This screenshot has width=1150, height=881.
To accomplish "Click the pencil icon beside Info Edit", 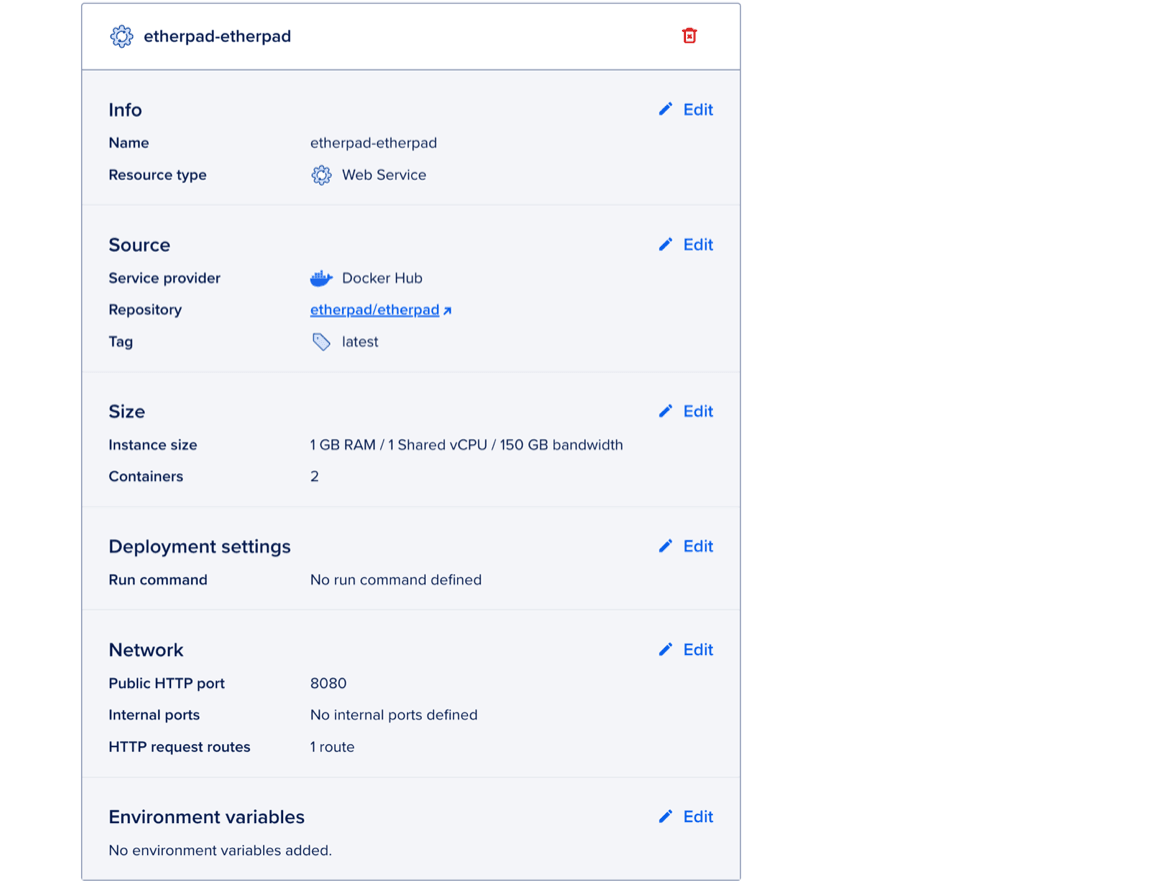I will pyautogui.click(x=665, y=109).
